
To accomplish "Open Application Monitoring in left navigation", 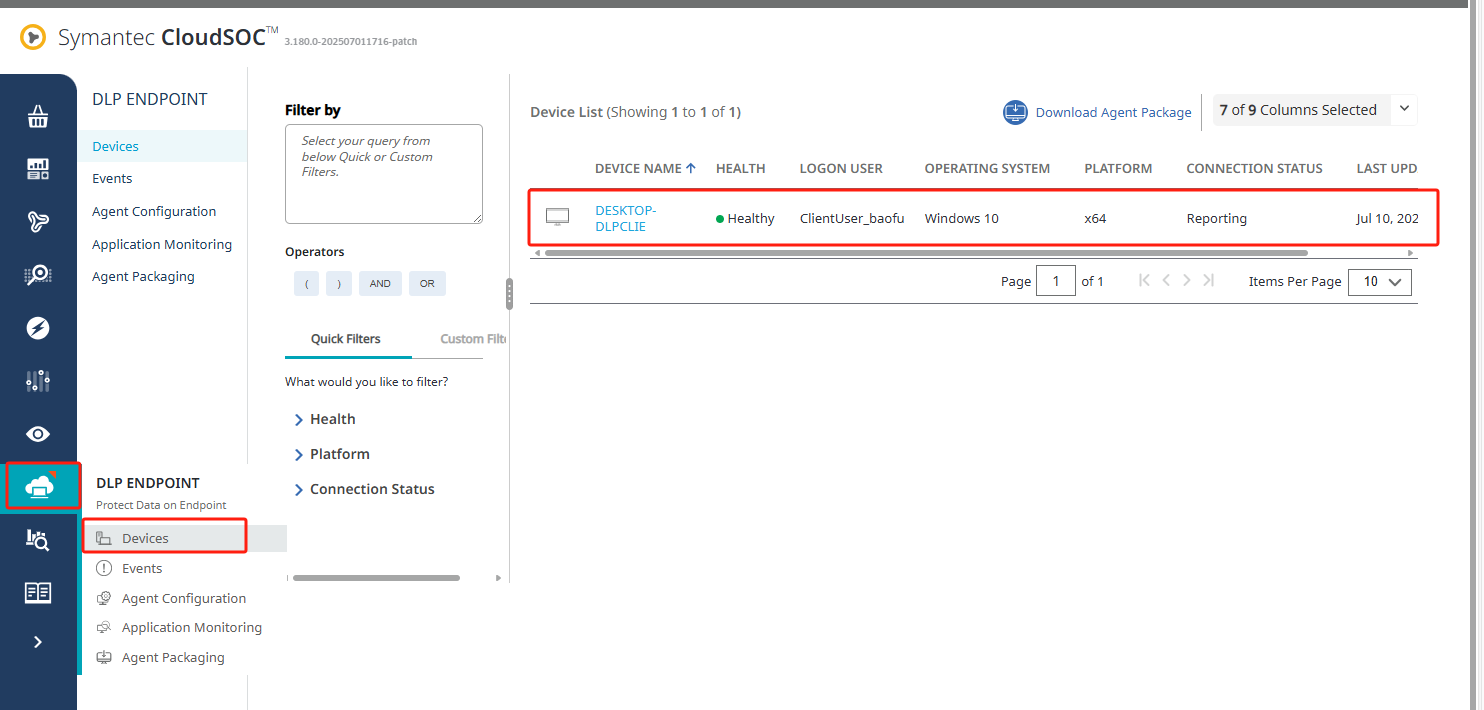I will pyautogui.click(x=162, y=244).
